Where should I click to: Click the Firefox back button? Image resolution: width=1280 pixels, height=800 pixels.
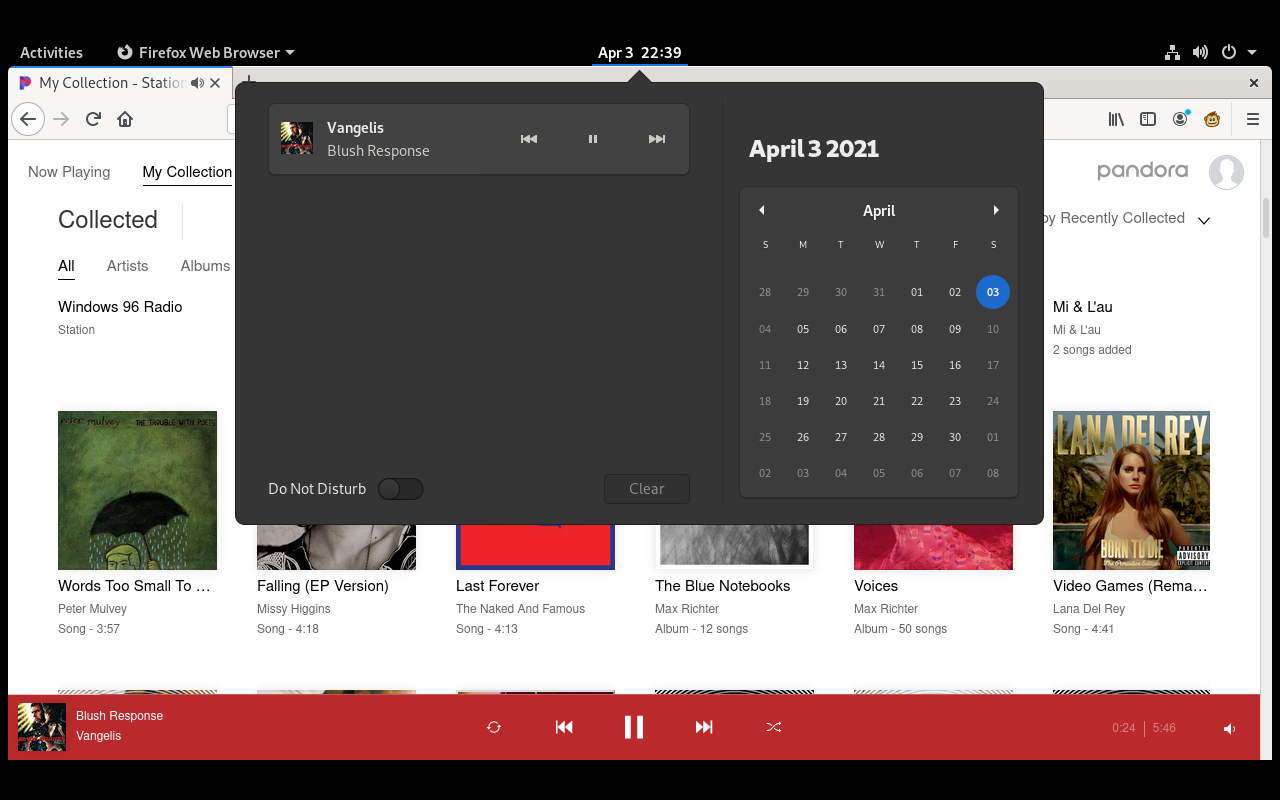click(28, 119)
